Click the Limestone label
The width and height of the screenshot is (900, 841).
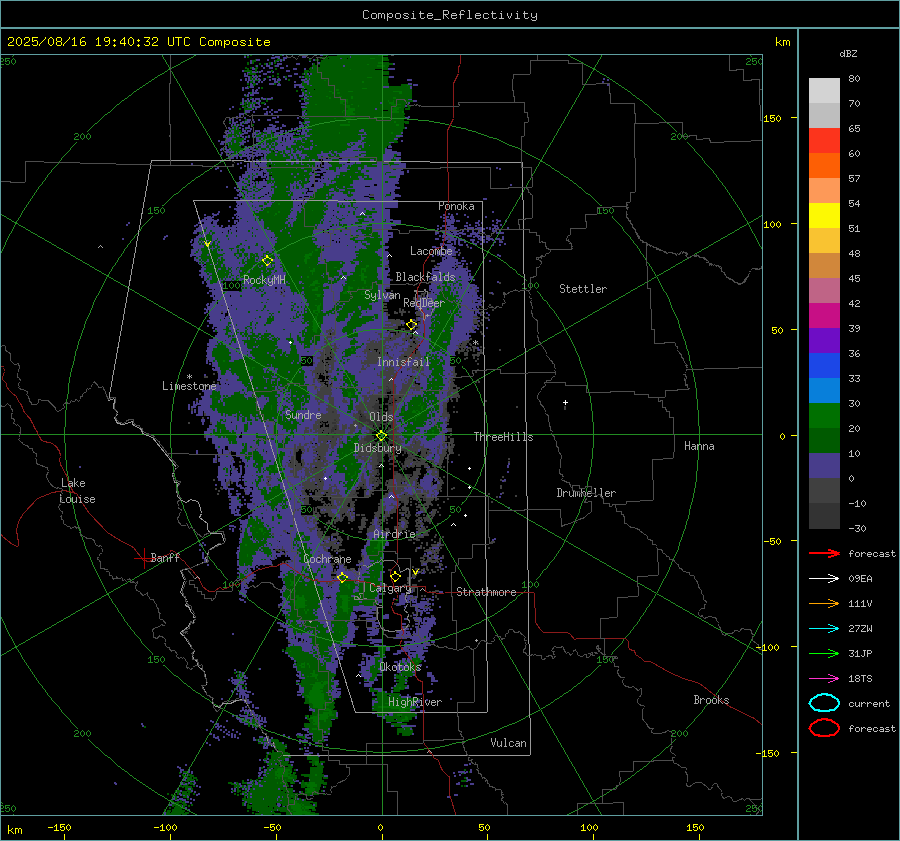coord(189,386)
